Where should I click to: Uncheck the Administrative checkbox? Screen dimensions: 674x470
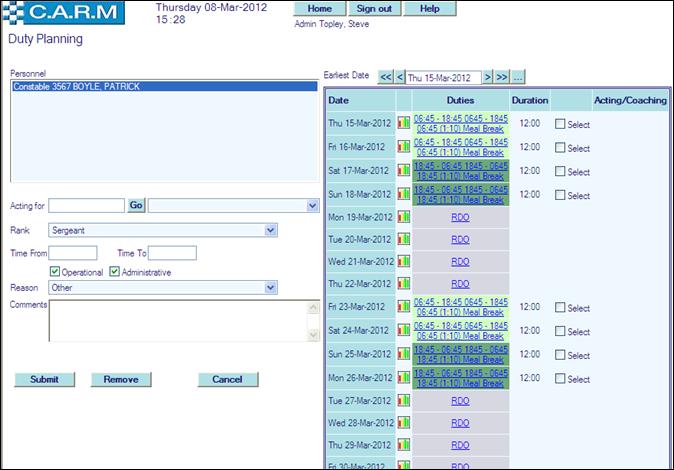(x=115, y=272)
